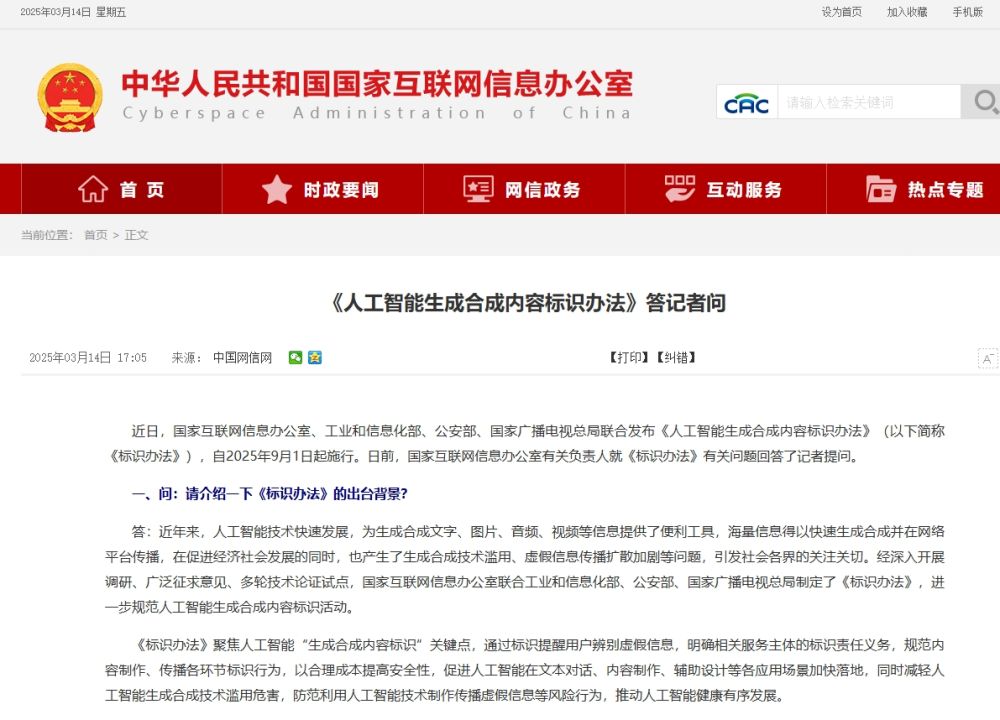Click the CAC logo beside search box
This screenshot has width=1000, height=720.
(x=746, y=102)
